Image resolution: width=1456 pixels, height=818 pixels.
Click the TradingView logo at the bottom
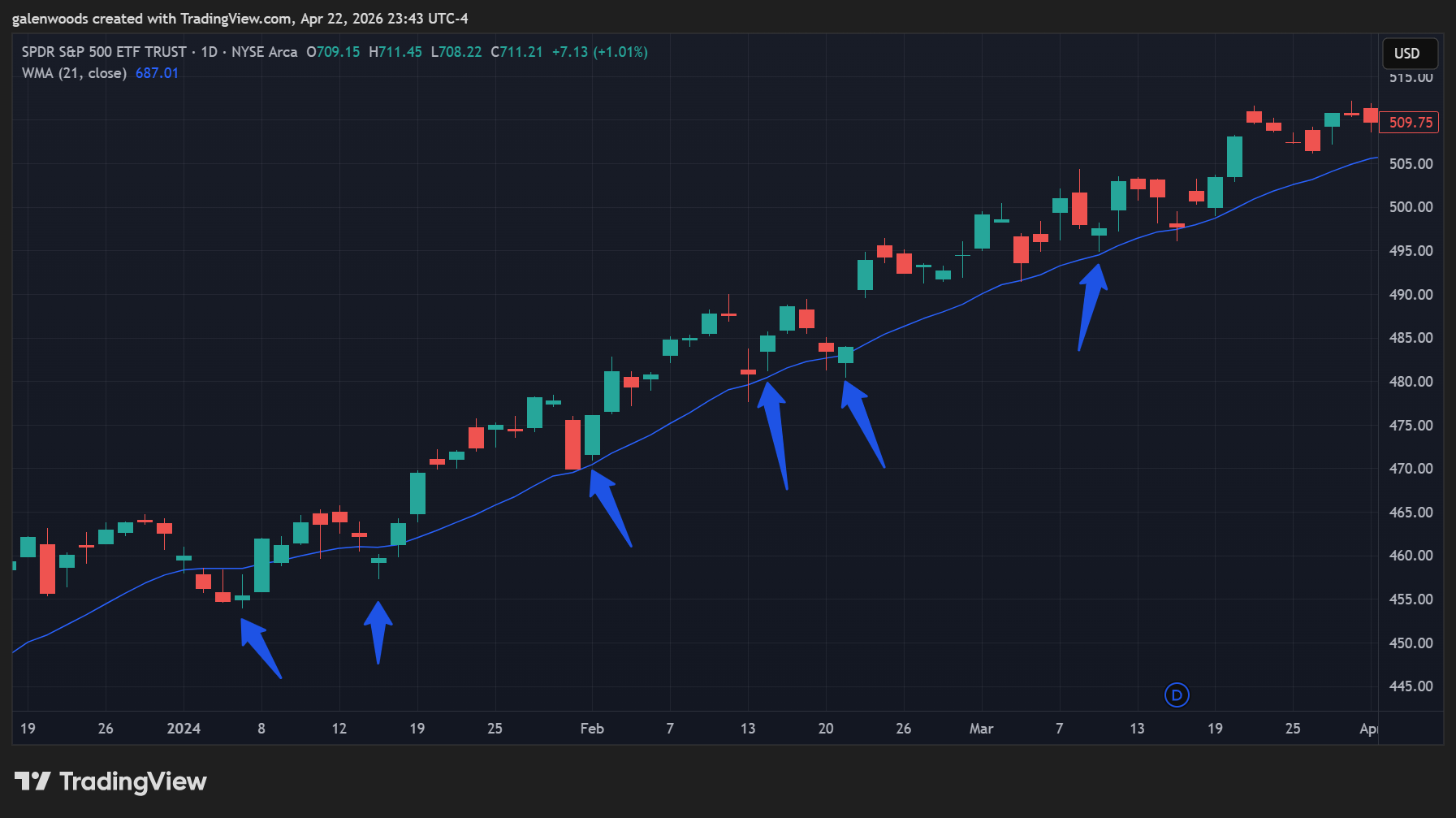[110, 781]
